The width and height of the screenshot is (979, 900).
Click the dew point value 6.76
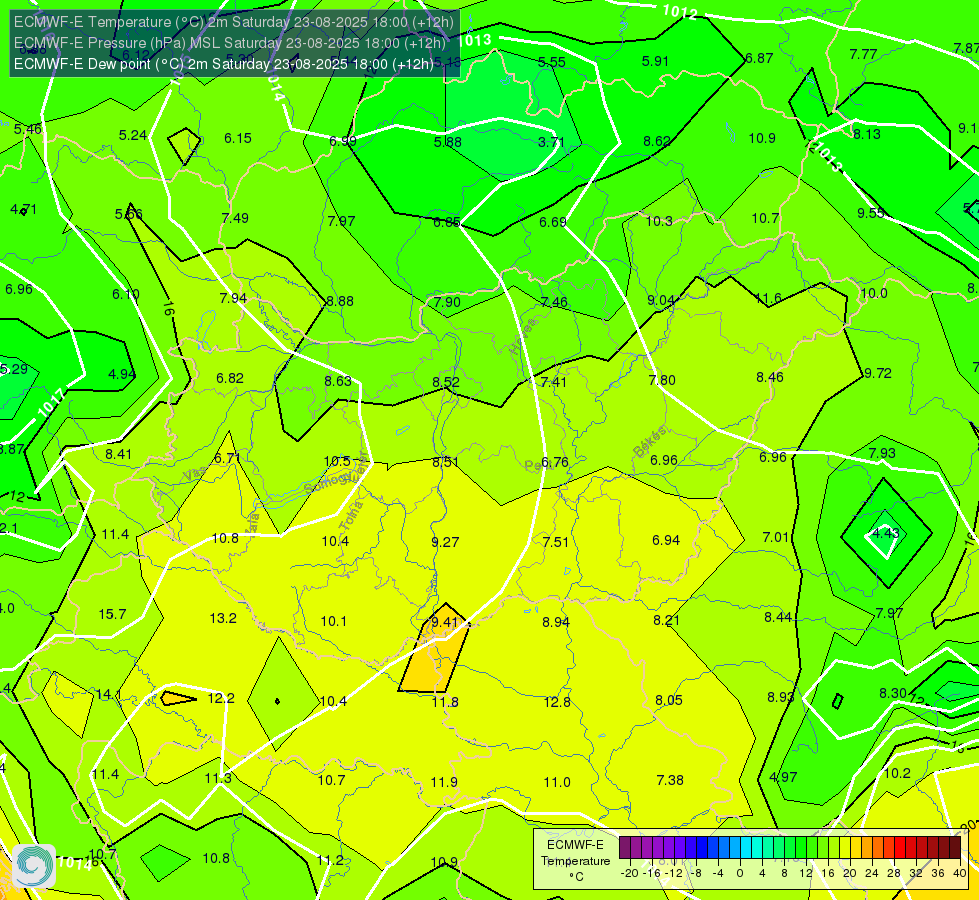[x=554, y=462]
